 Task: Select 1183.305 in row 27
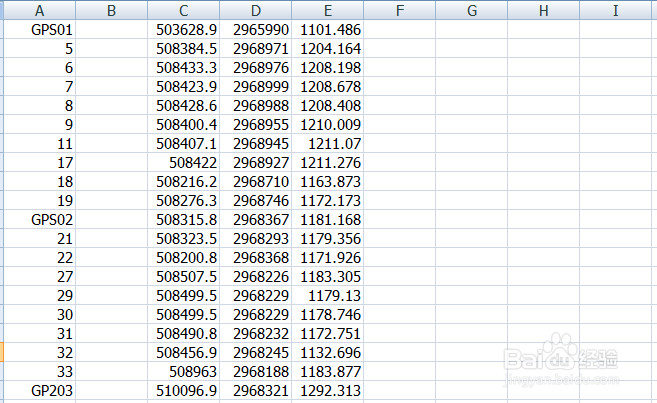click(328, 276)
